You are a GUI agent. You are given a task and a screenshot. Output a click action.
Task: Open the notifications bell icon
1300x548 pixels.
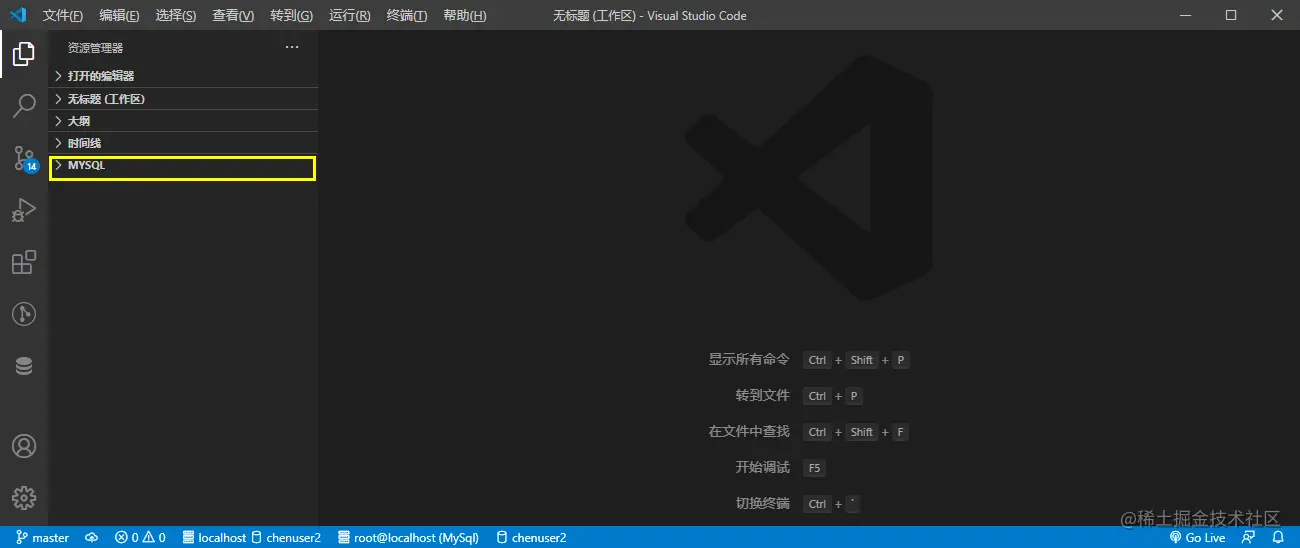pos(1278,537)
